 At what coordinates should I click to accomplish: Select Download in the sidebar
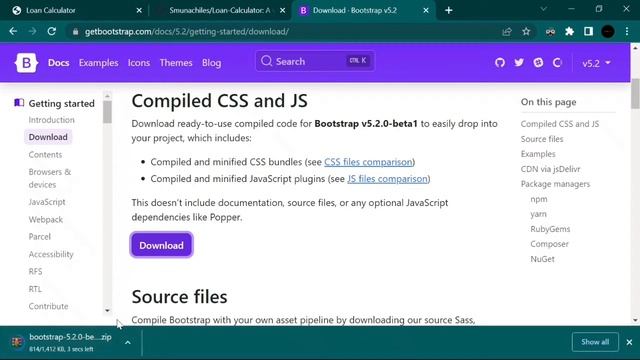coord(48,137)
